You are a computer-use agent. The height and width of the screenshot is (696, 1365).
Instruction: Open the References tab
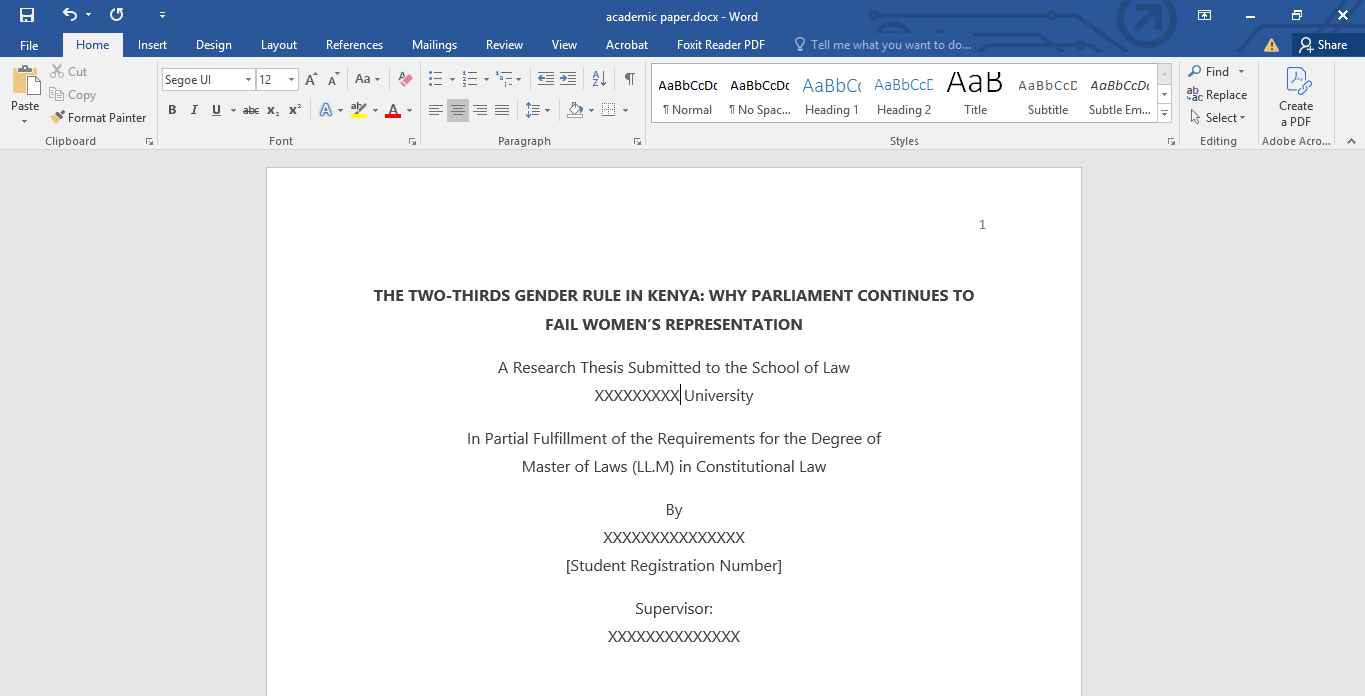(x=354, y=45)
